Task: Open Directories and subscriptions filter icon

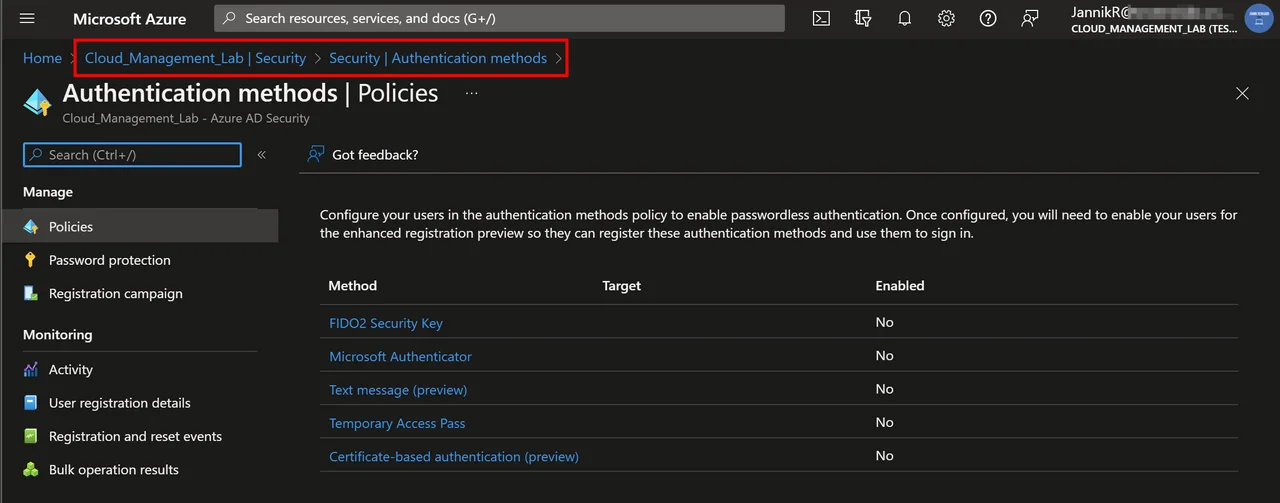Action: click(x=863, y=18)
